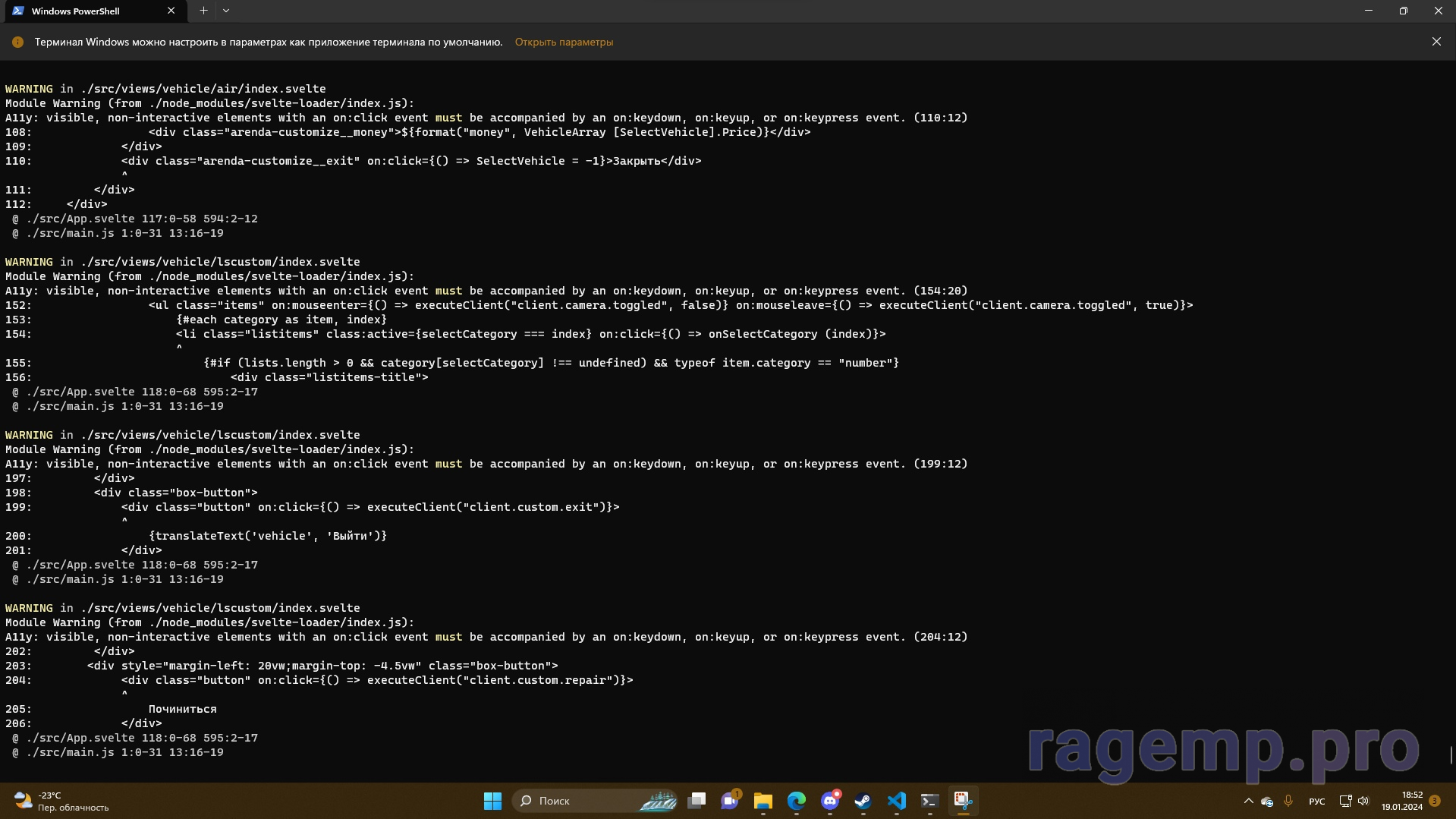
Task: Open the Snipping Tool from the taskbar
Action: tap(963, 801)
